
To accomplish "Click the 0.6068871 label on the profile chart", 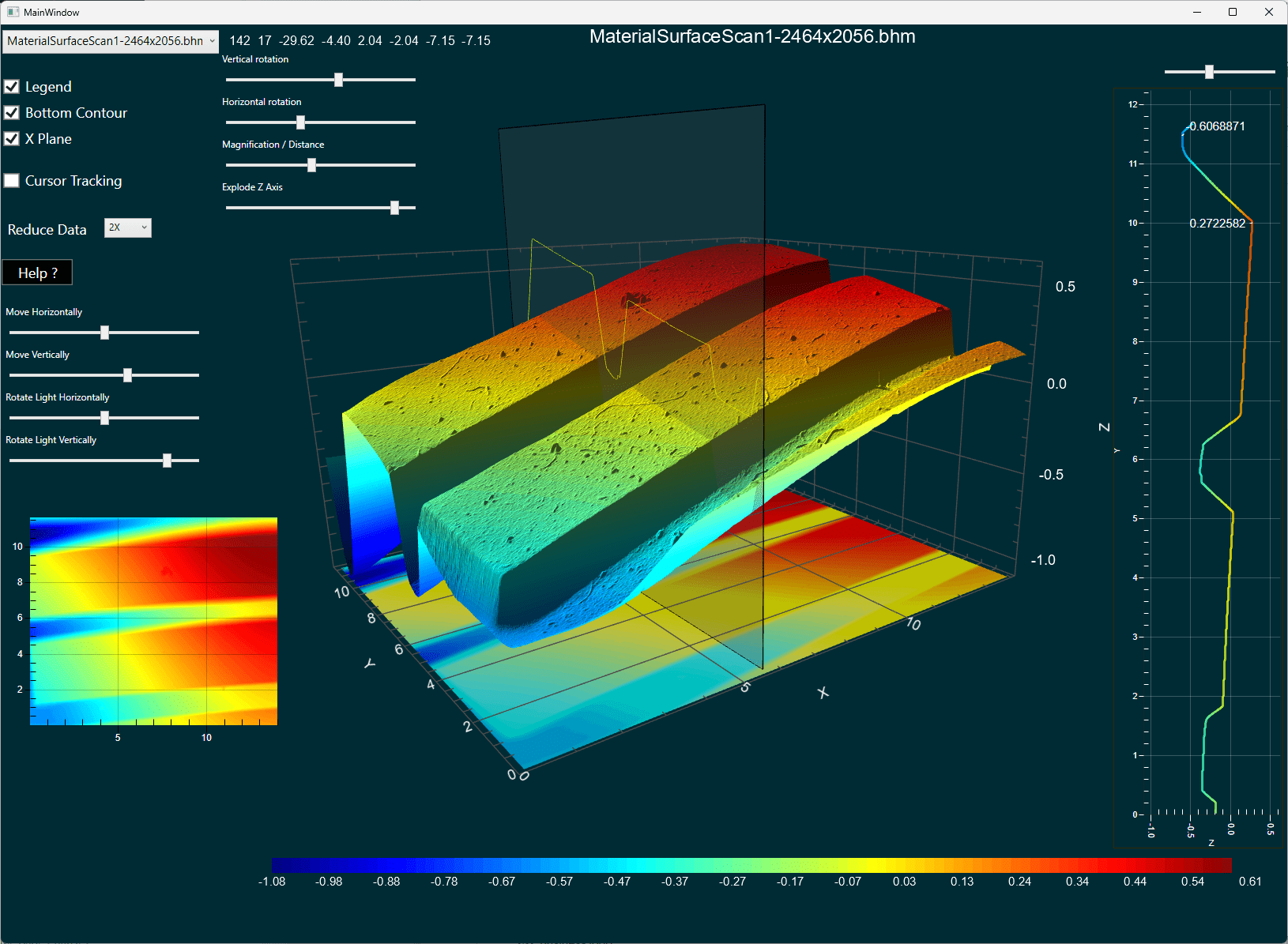I will 1218,126.
